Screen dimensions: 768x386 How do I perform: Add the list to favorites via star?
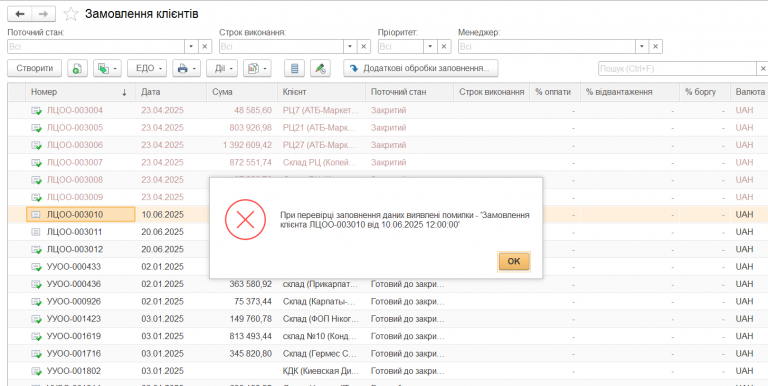(71, 14)
